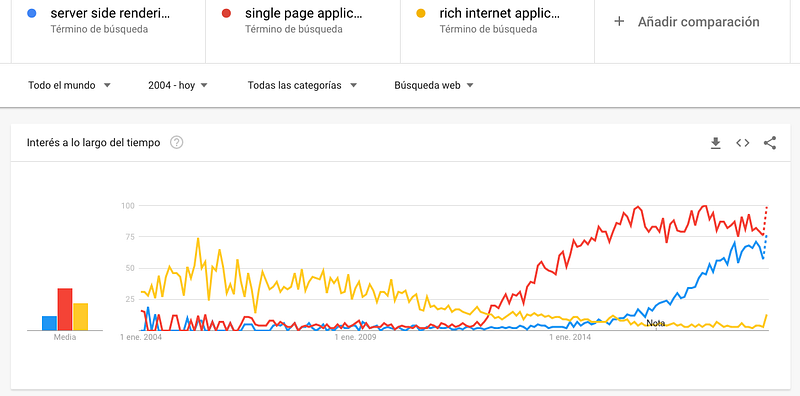Open the embed code icon
Image resolution: width=800 pixels, height=396 pixels.
742,143
